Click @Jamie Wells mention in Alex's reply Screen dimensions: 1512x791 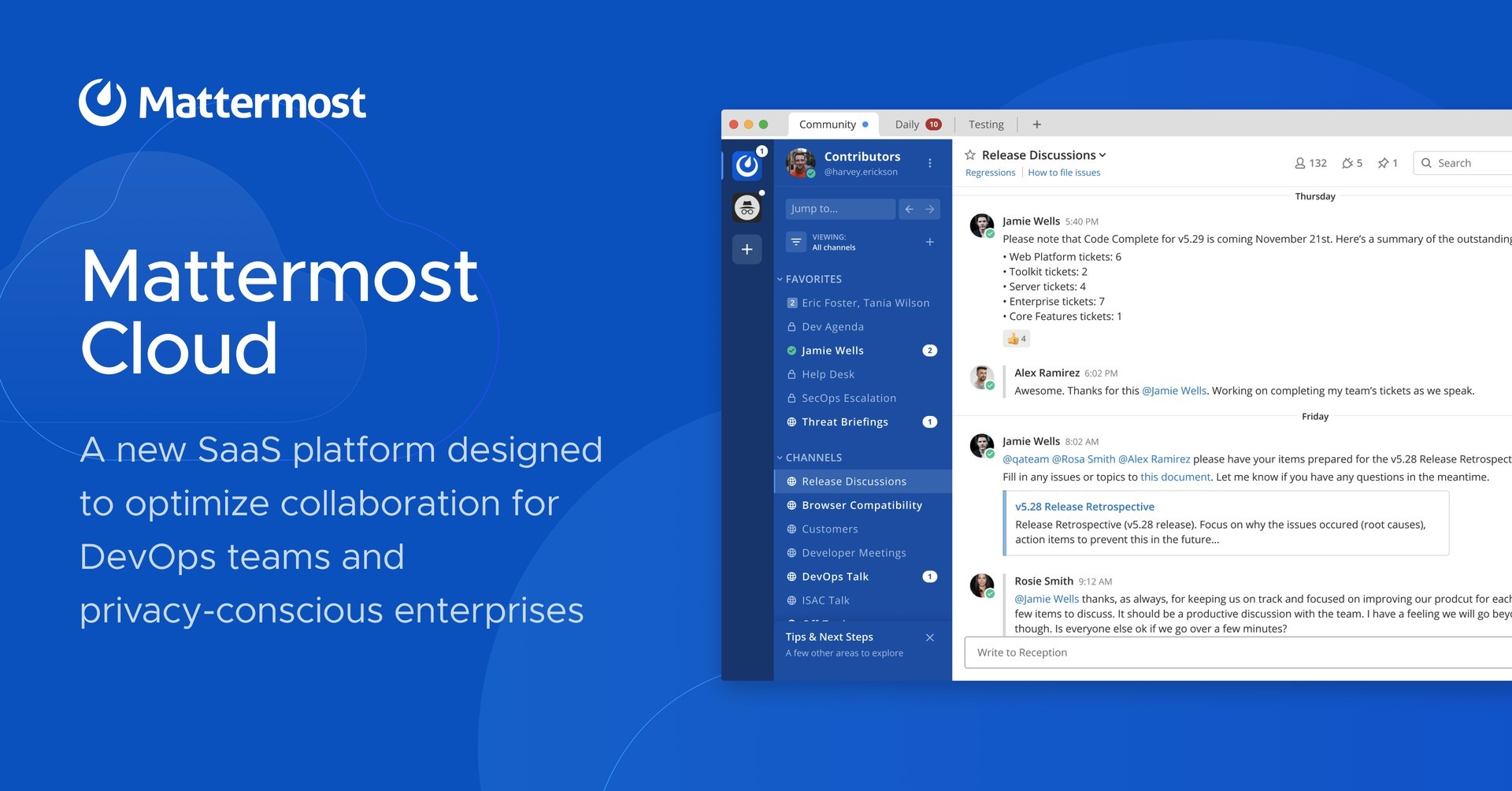pos(1174,391)
